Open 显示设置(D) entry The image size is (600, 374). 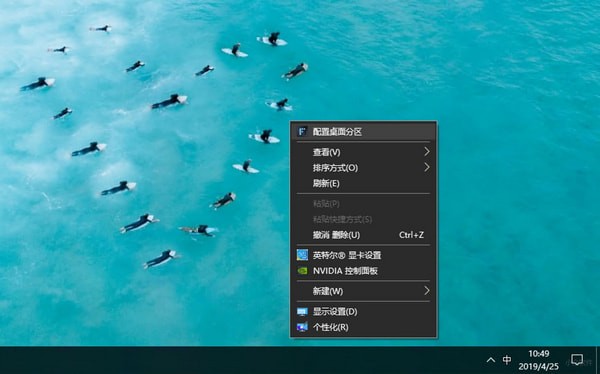[x=363, y=312]
